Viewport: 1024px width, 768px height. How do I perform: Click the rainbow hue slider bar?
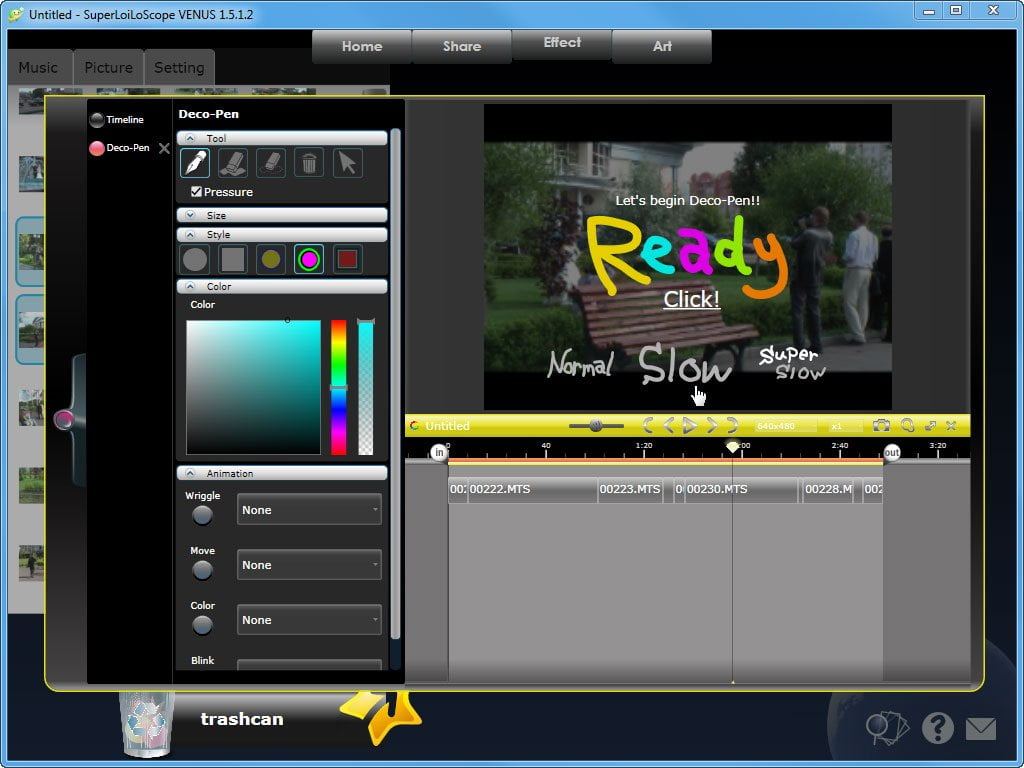click(338, 387)
